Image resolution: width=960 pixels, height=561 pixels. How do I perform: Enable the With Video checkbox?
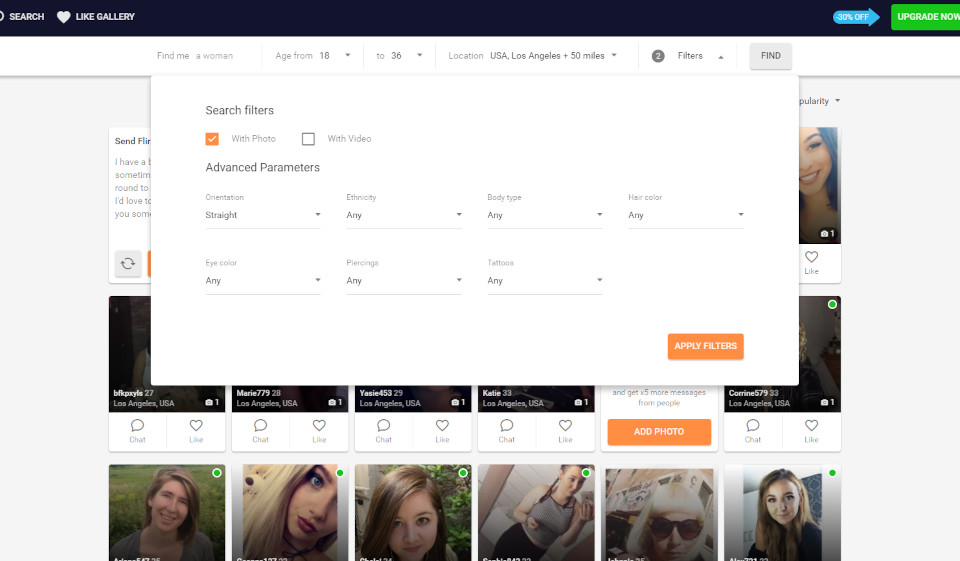tap(308, 139)
